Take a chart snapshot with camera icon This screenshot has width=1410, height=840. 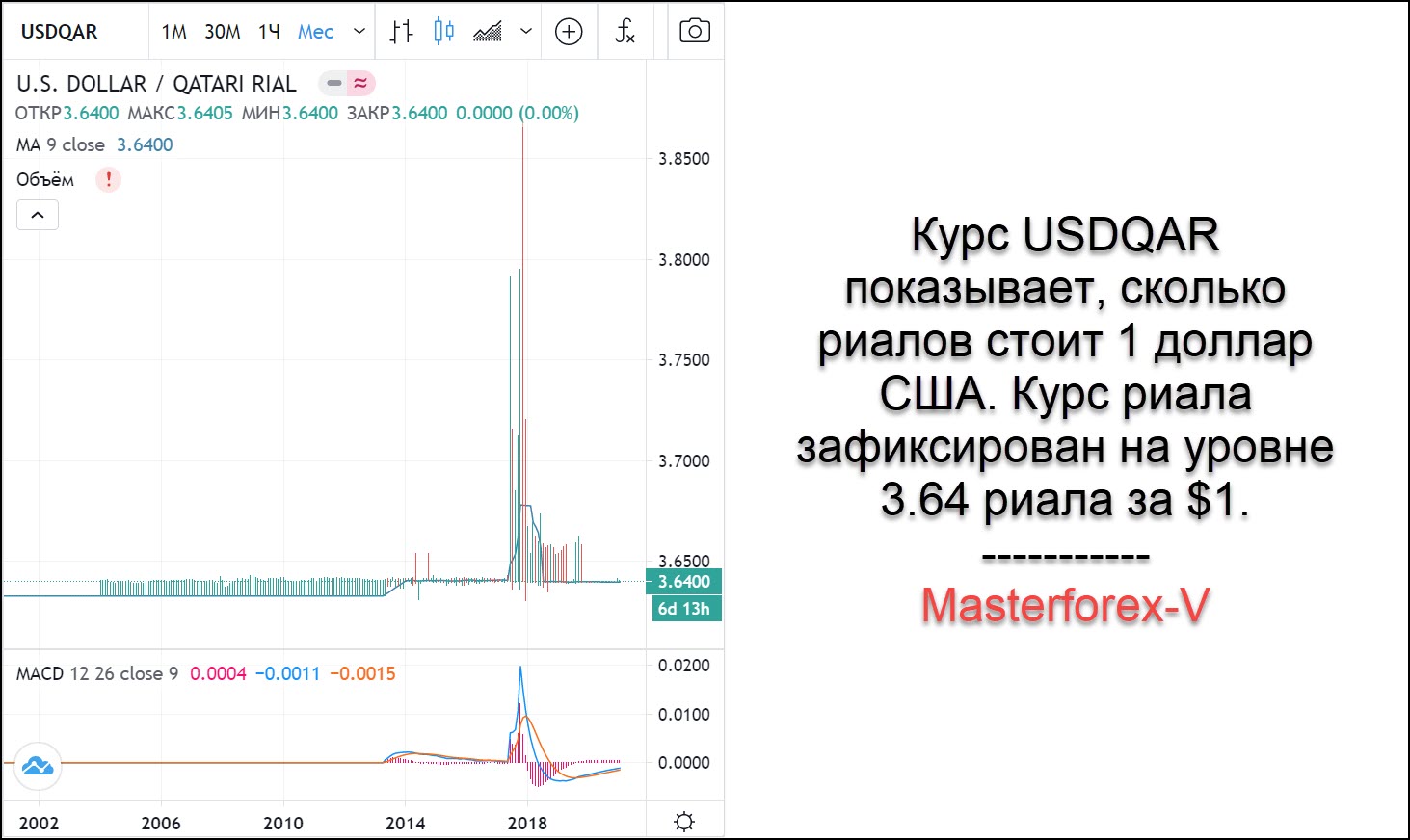[695, 32]
